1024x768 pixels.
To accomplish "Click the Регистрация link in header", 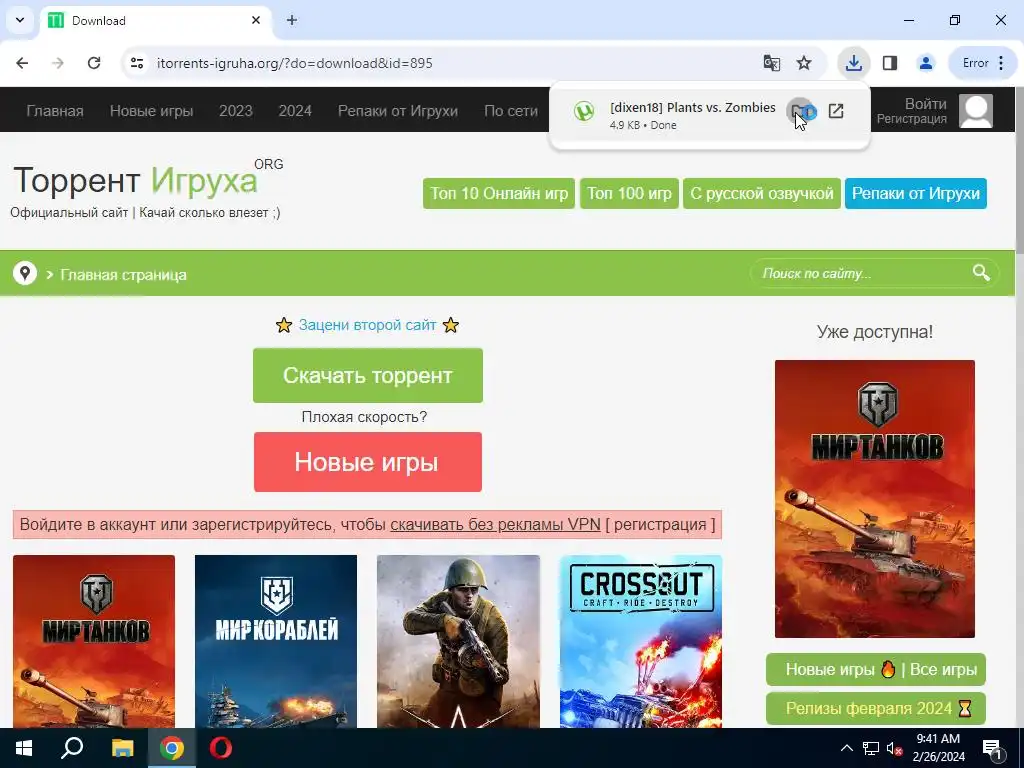I will click(x=912, y=119).
